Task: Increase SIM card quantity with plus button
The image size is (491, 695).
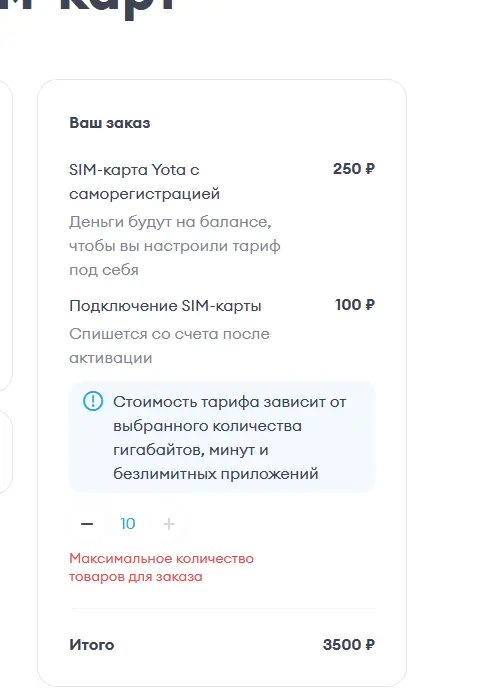Action: [169, 524]
